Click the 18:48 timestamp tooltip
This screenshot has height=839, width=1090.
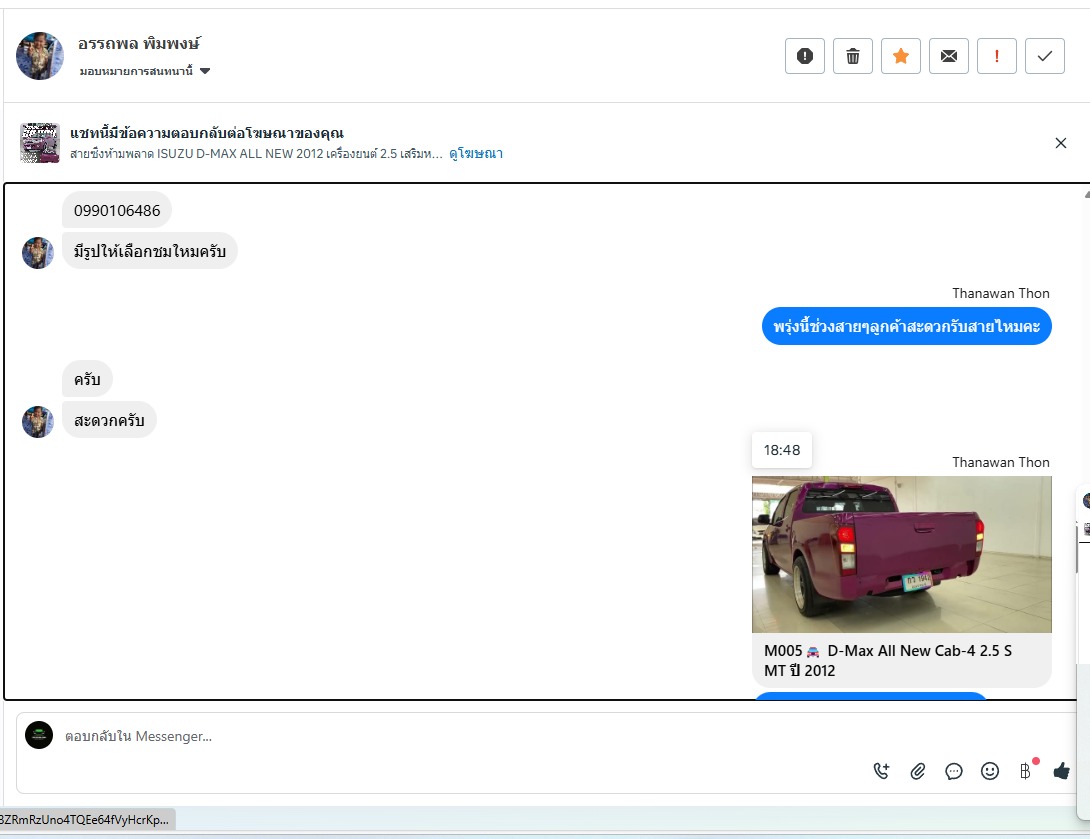point(782,450)
